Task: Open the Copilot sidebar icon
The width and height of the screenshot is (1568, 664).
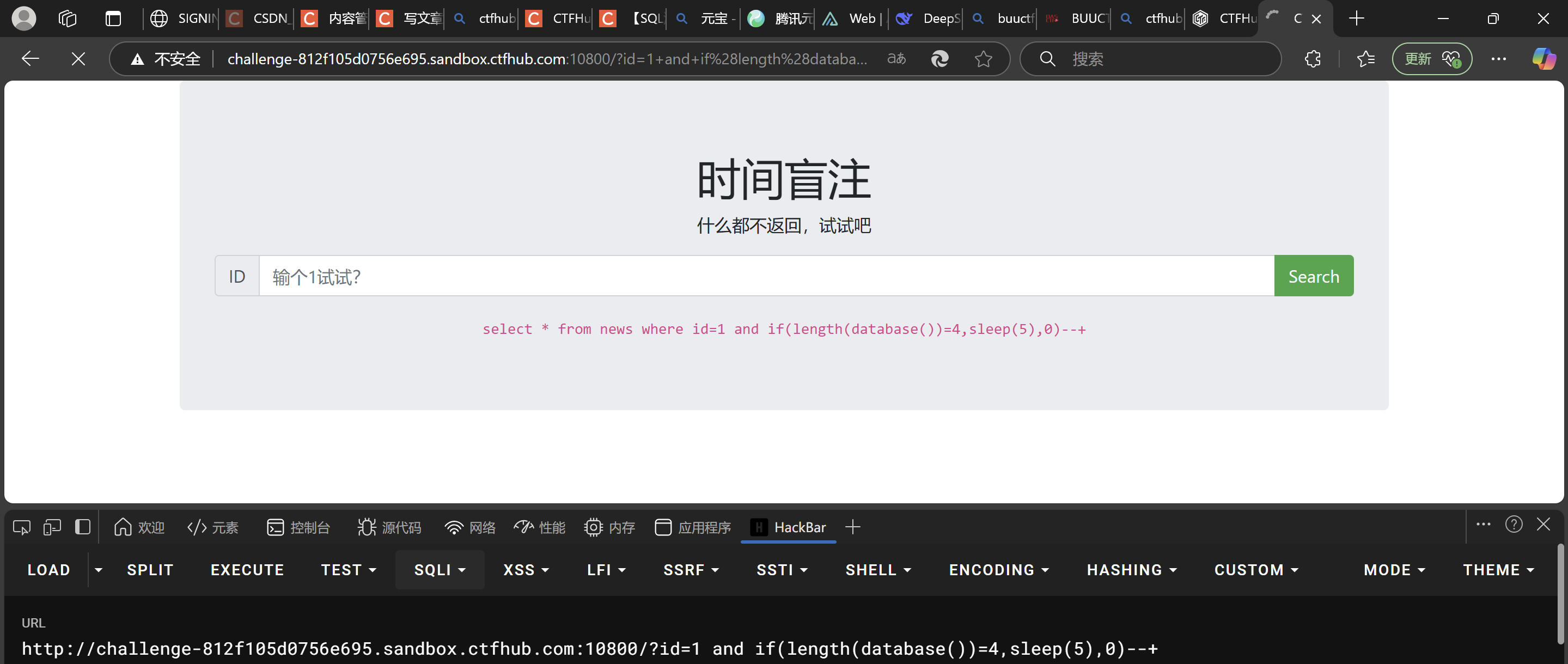Action: 1543,59
